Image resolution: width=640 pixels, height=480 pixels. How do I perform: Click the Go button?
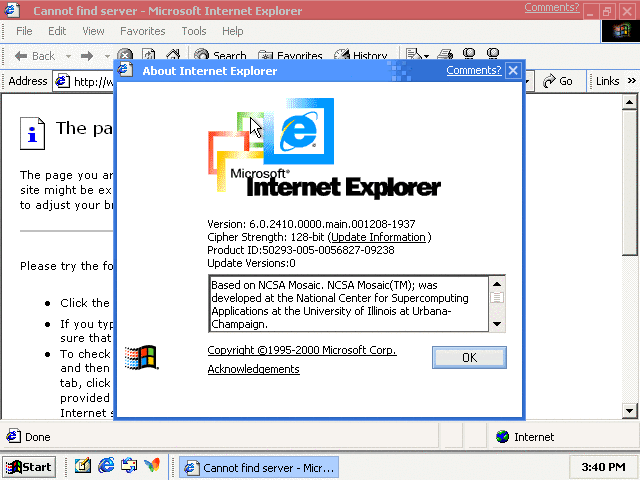tap(558, 81)
